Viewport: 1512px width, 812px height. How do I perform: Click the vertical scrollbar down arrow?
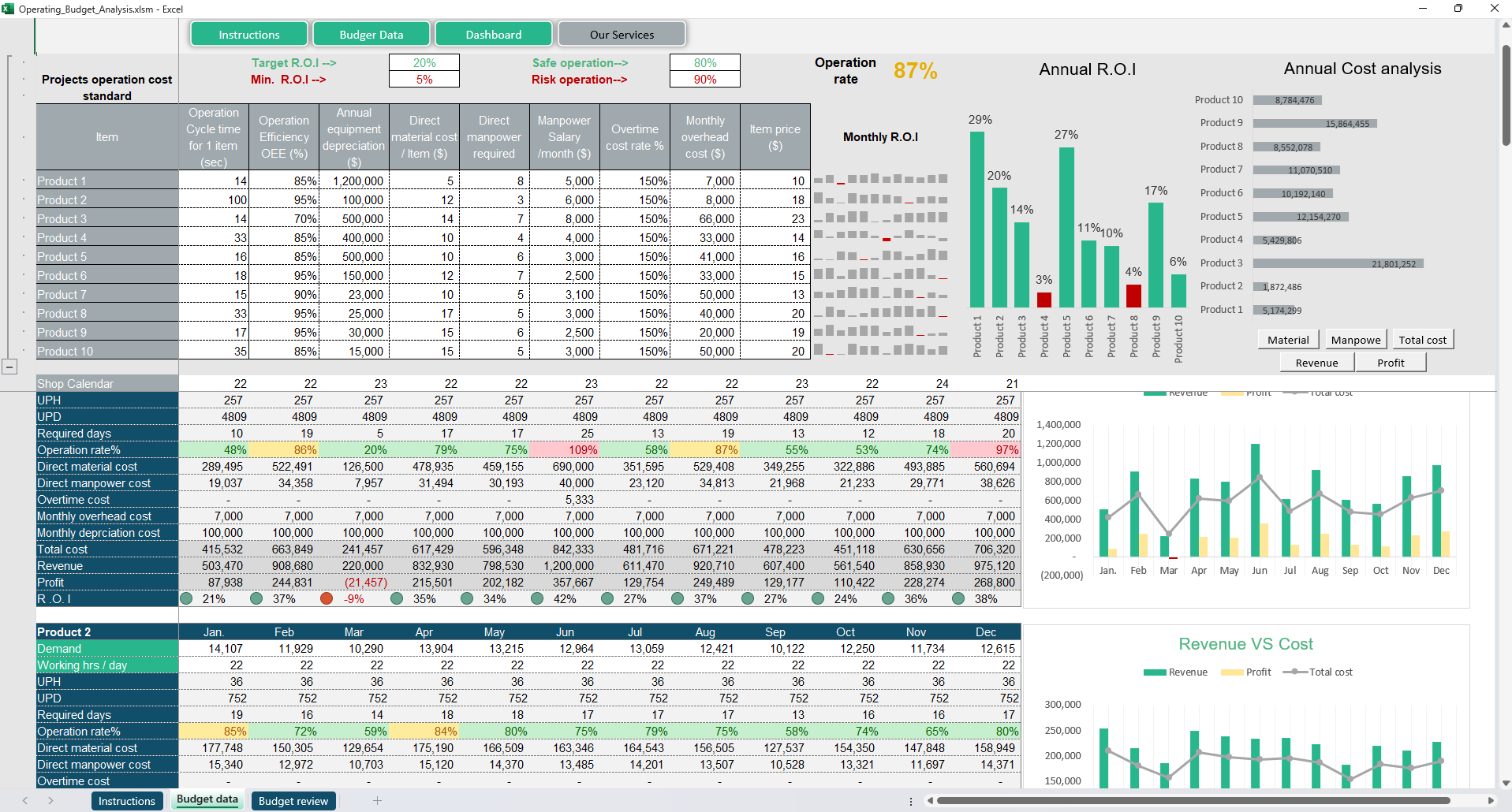pos(1505,783)
